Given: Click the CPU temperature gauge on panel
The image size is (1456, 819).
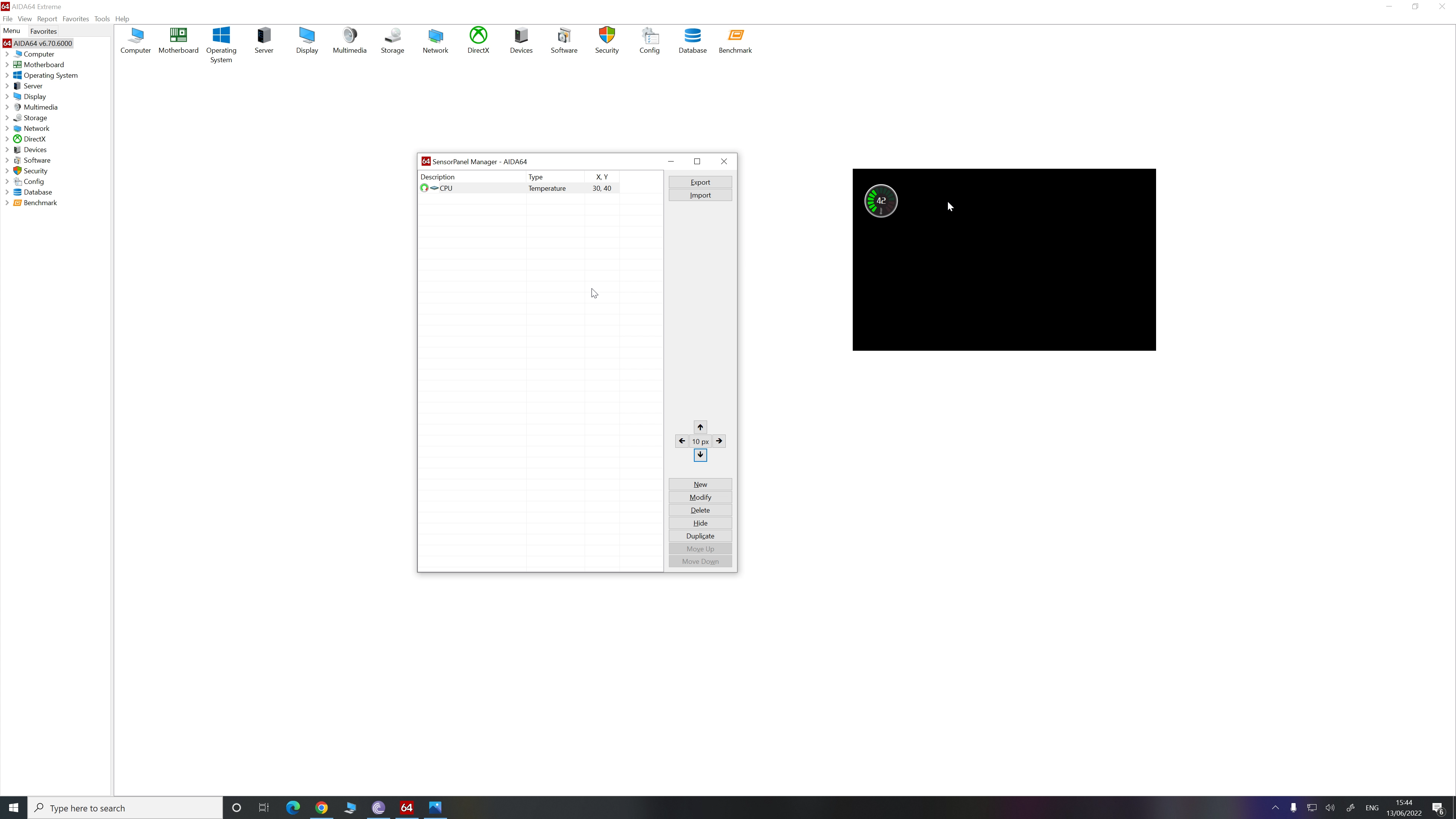Looking at the screenshot, I should pyautogui.click(x=880, y=201).
